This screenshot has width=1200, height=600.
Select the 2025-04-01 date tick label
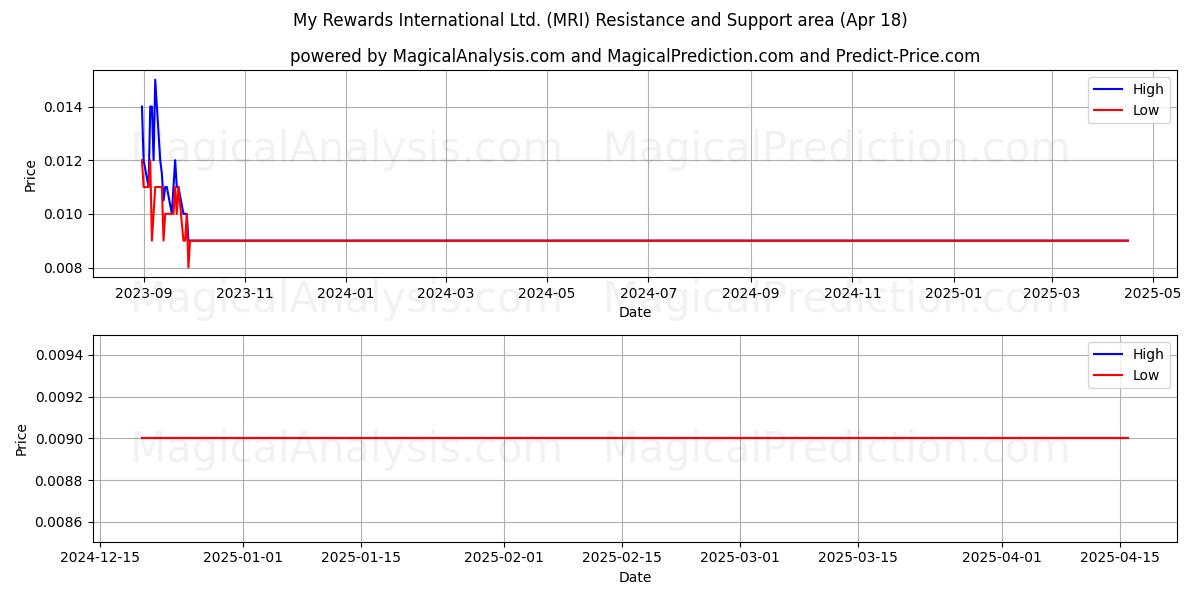coord(1001,558)
